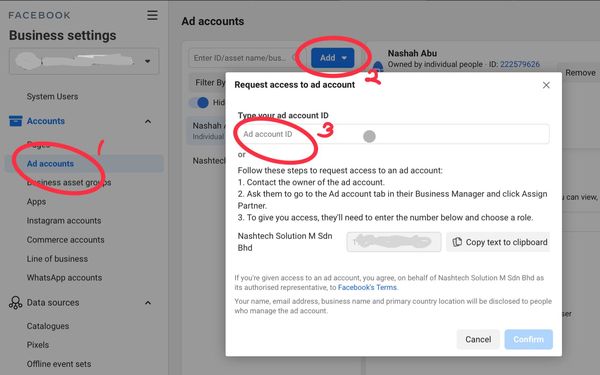Open Line of business
The height and width of the screenshot is (375, 600).
[x=57, y=259]
